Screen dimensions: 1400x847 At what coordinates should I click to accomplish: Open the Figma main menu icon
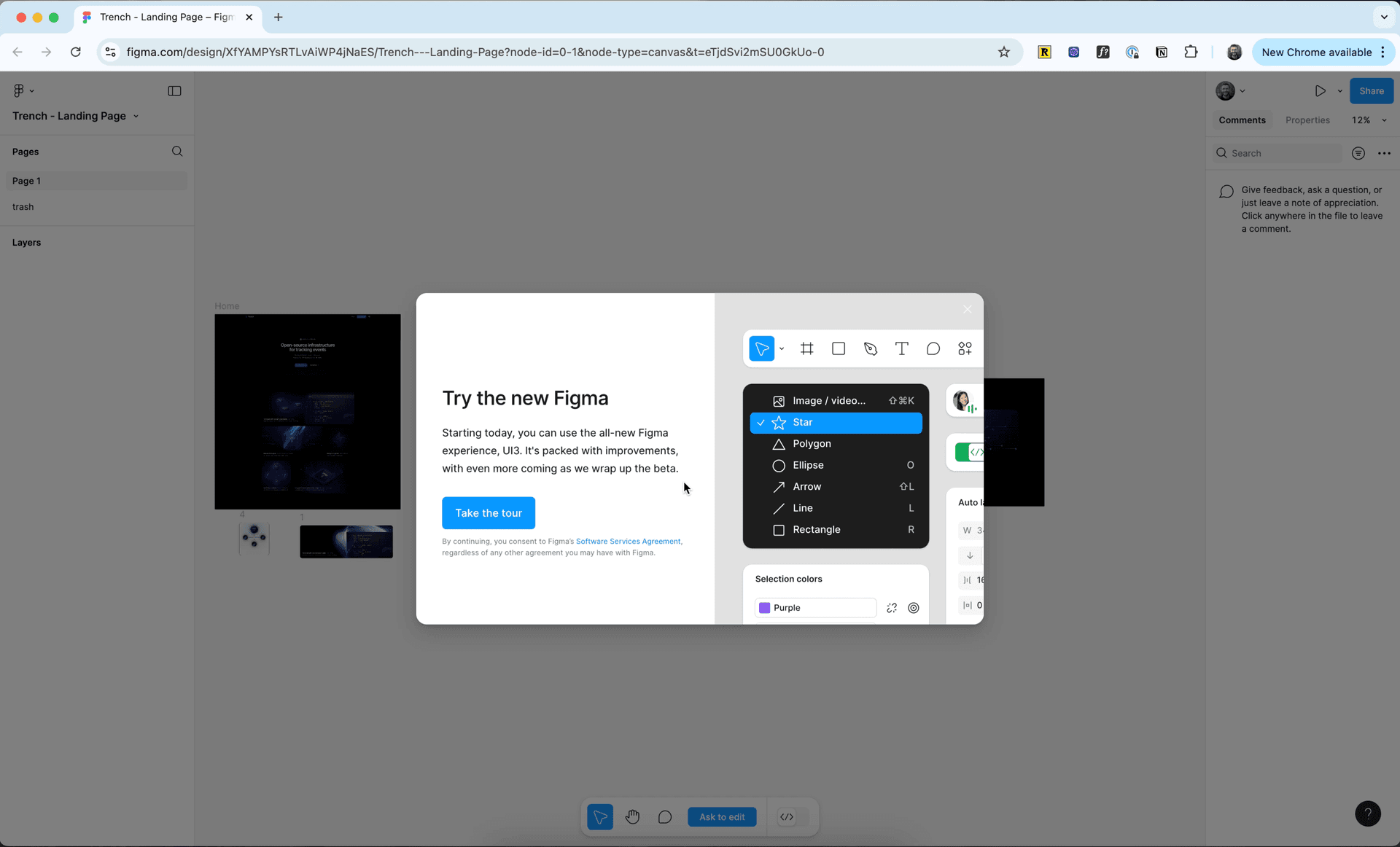coord(23,90)
